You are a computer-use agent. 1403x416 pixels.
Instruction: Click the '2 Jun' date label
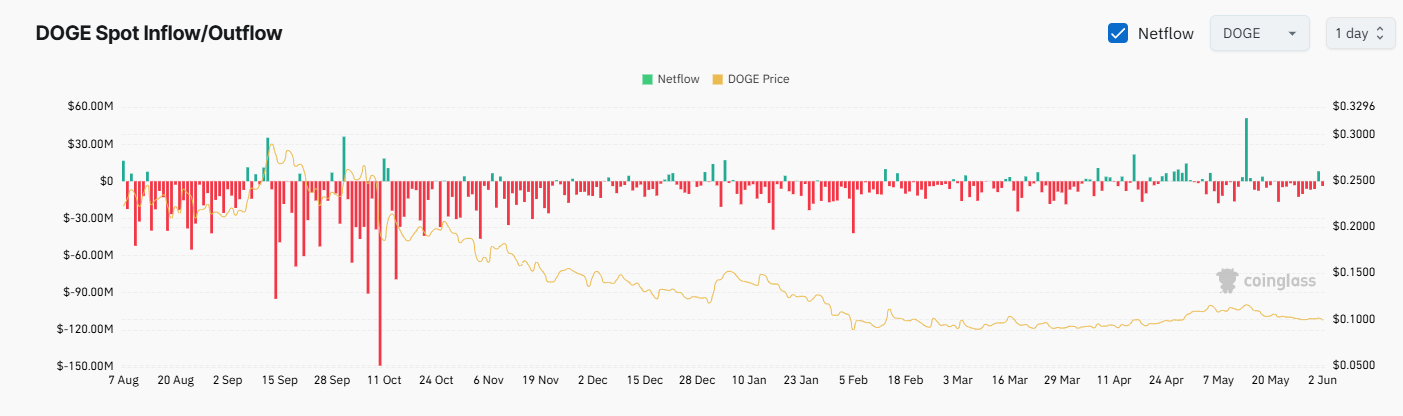click(1322, 381)
